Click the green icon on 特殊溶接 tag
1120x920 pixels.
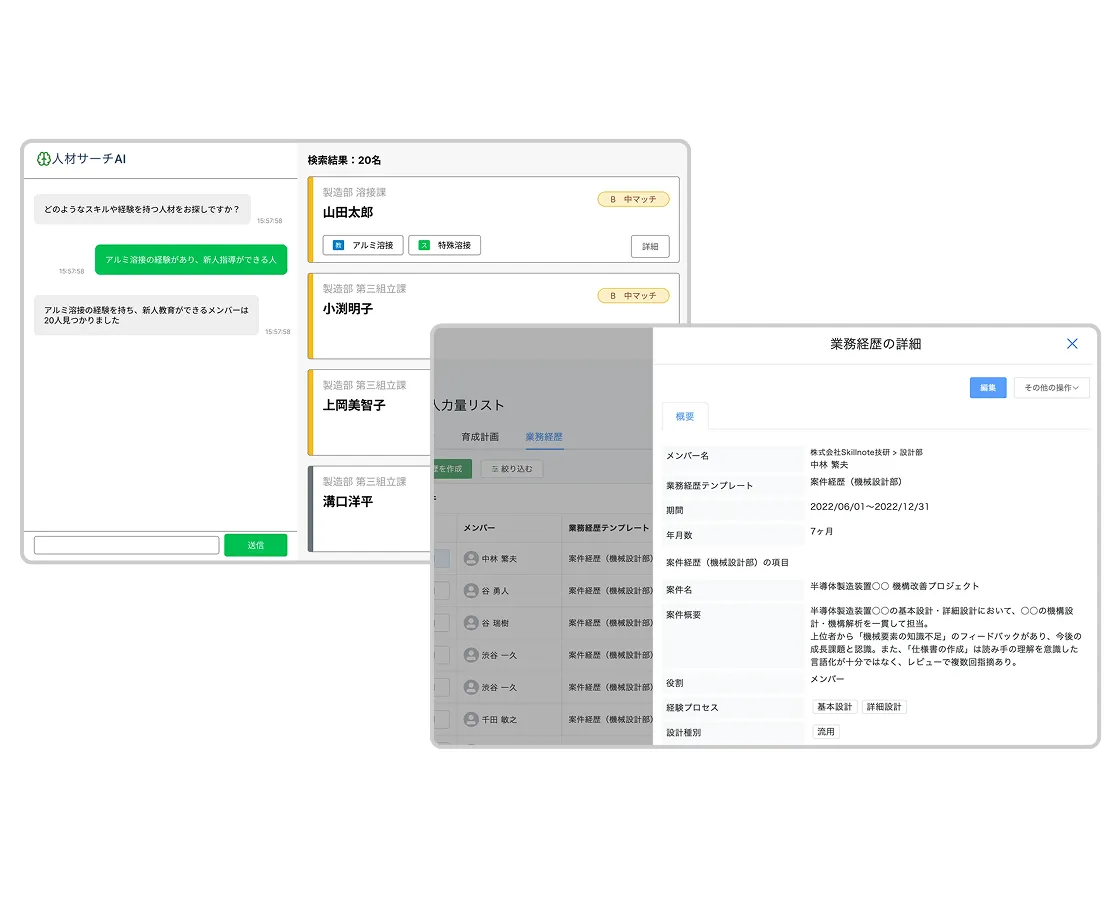click(x=424, y=245)
